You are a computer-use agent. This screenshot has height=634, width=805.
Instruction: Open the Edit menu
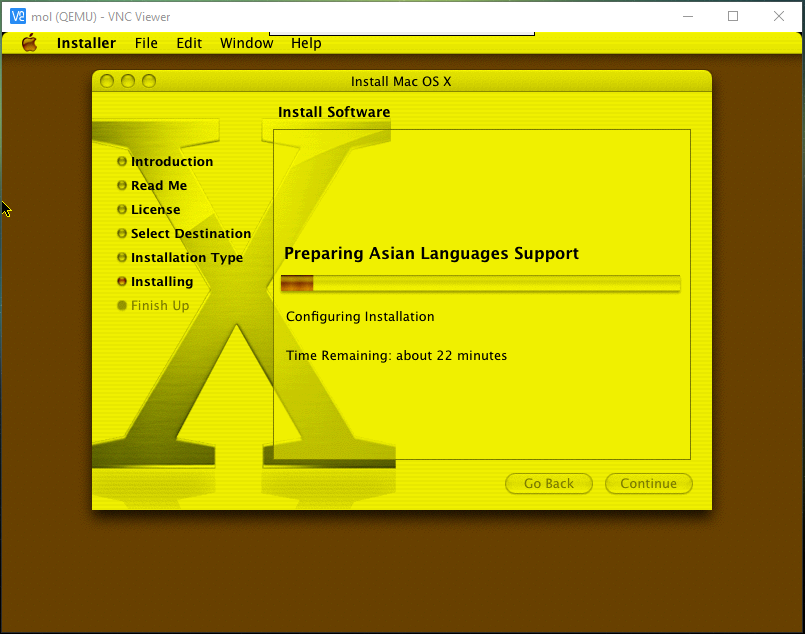[189, 43]
